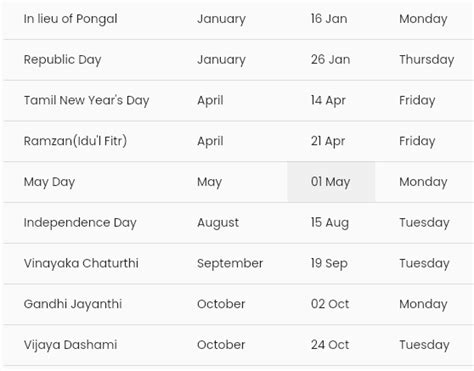
Task: Select the 02 Oct date cell
Action: point(330,304)
